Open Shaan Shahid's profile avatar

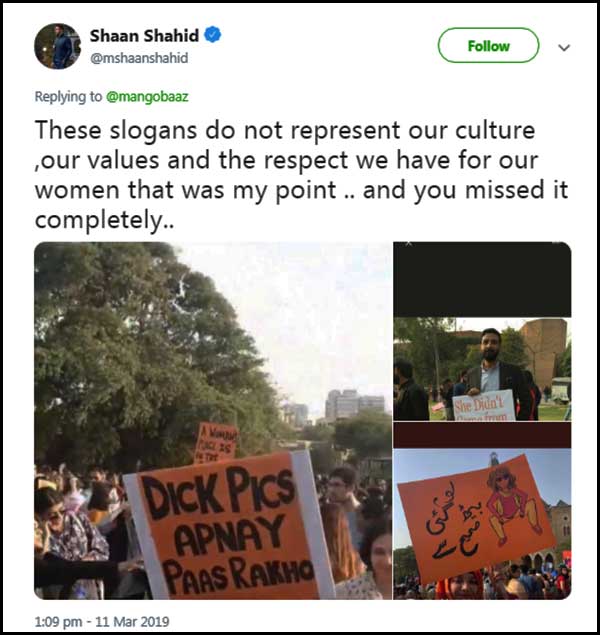point(57,46)
